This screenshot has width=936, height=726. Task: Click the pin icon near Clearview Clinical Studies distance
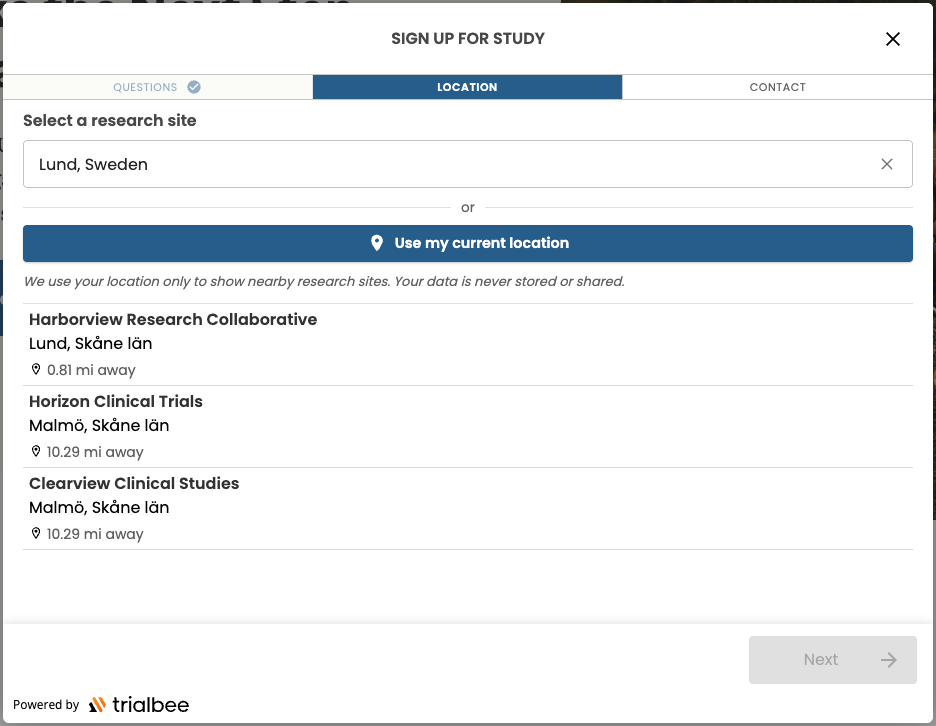coord(36,533)
